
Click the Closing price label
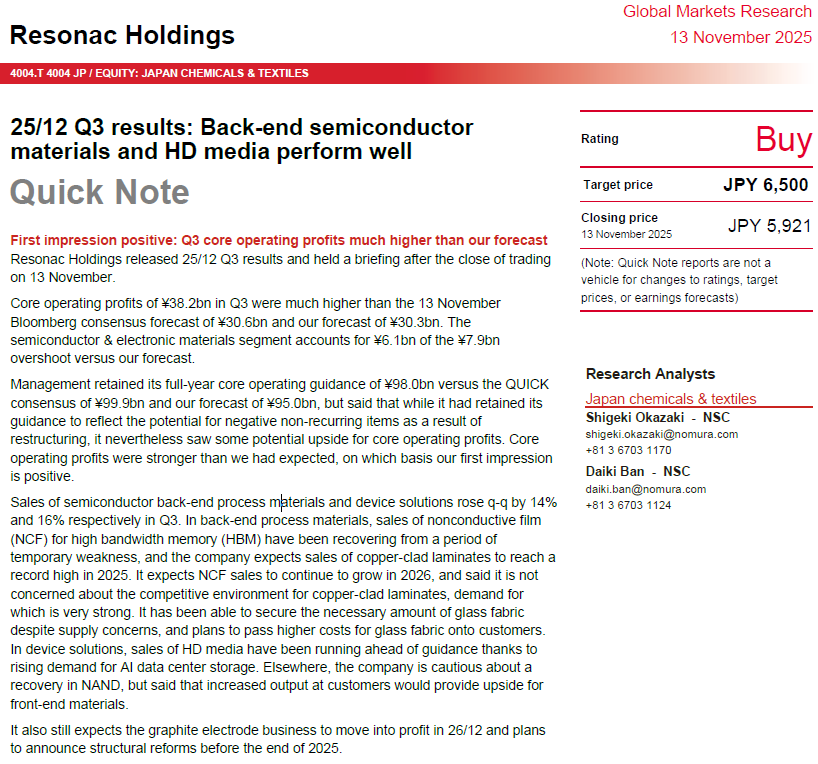click(x=619, y=218)
